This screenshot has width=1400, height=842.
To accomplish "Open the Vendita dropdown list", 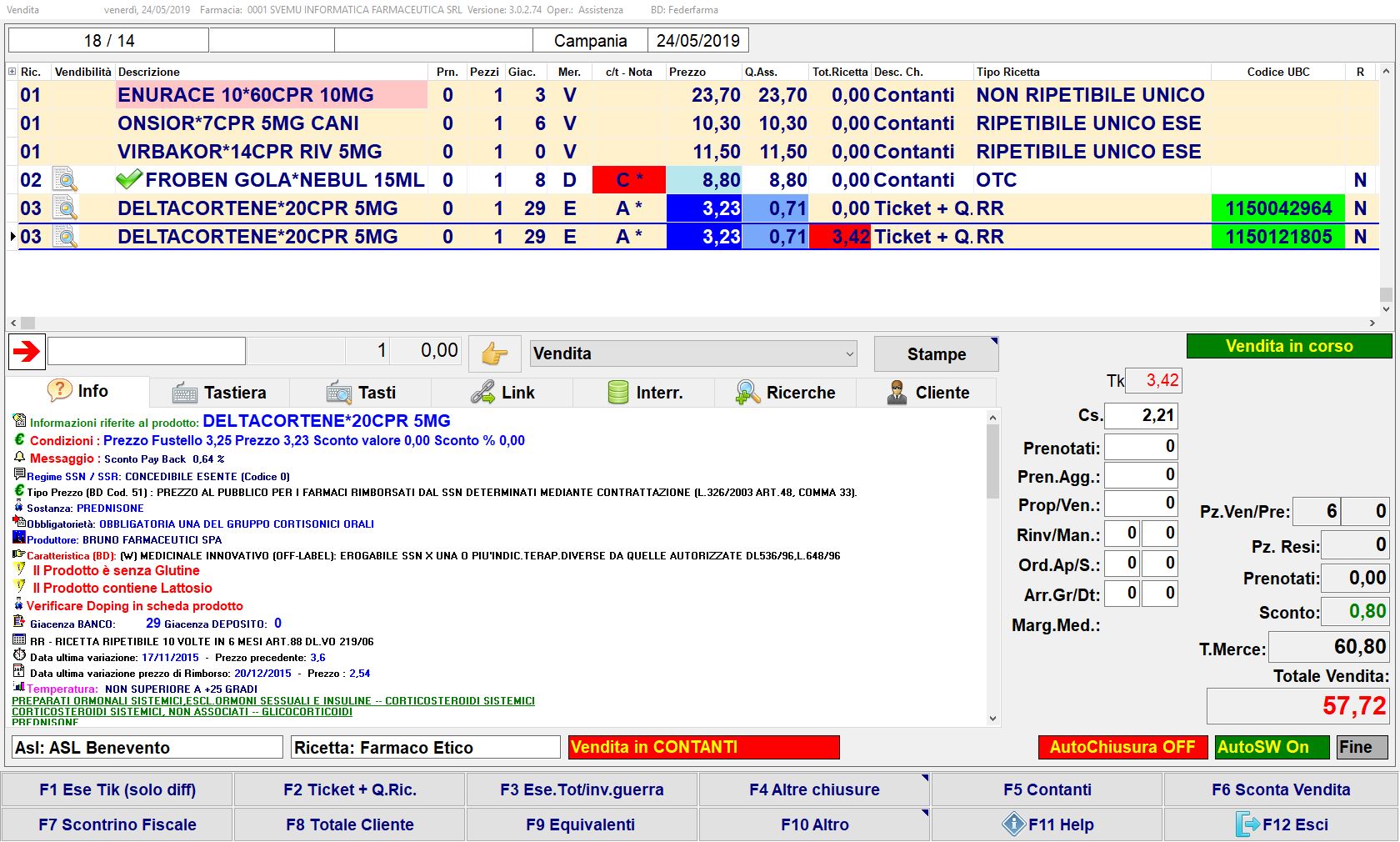I will coord(849,353).
